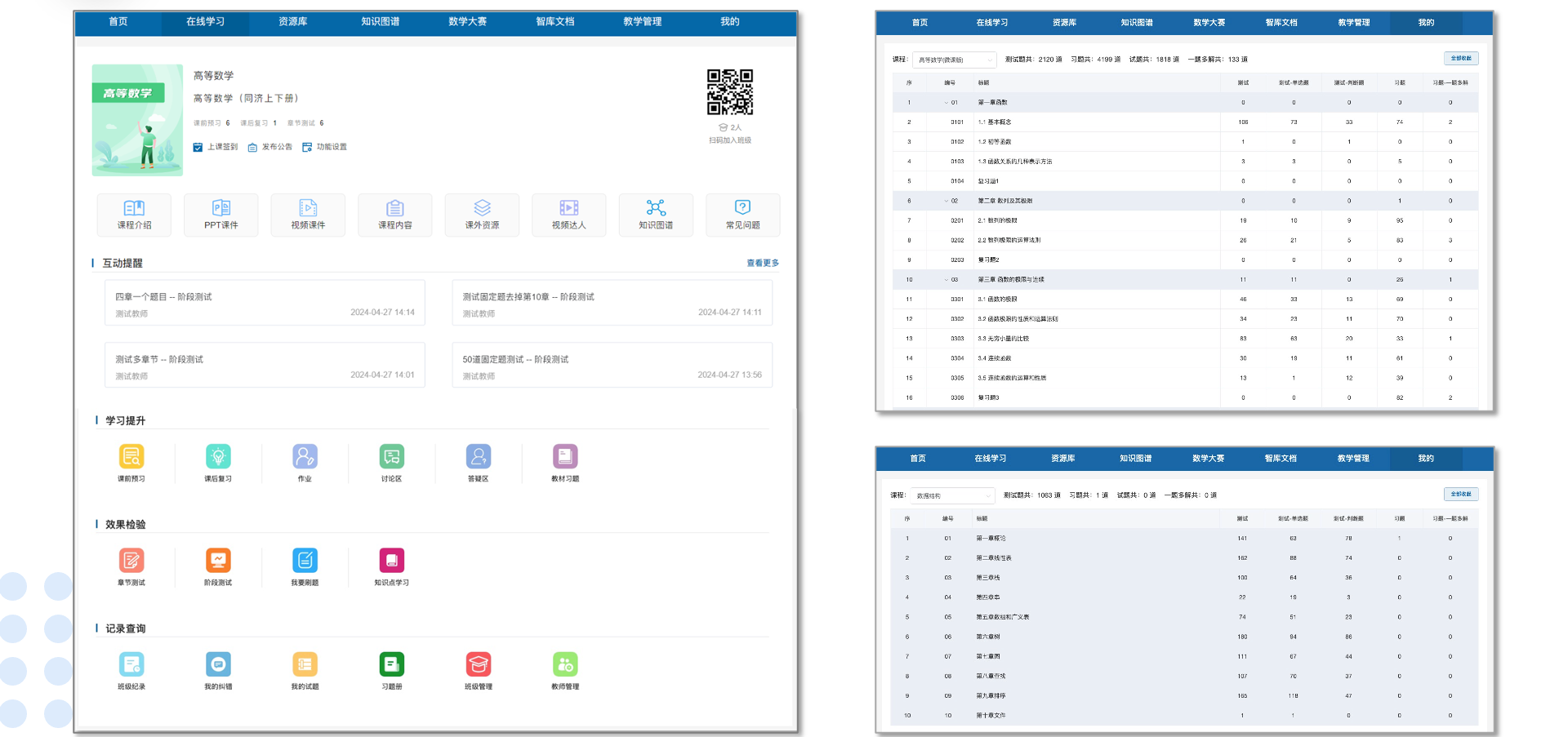Open the 视频课件 video courseware tile

(308, 214)
